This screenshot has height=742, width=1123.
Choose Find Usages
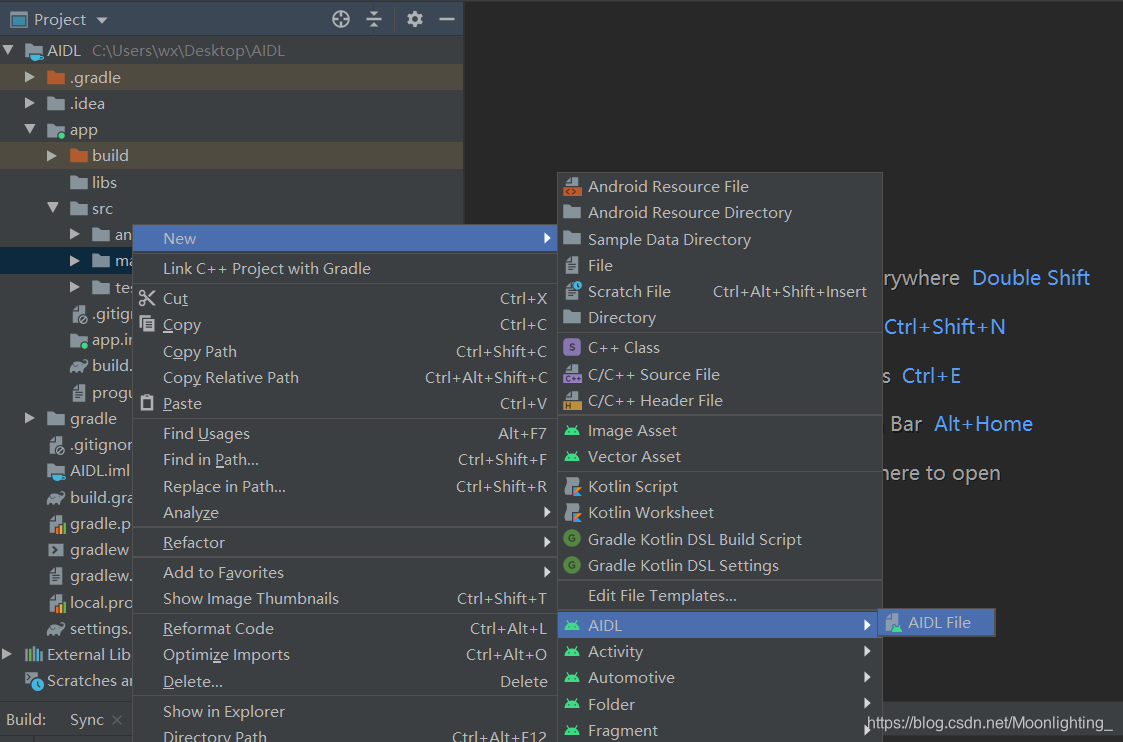tap(344, 433)
